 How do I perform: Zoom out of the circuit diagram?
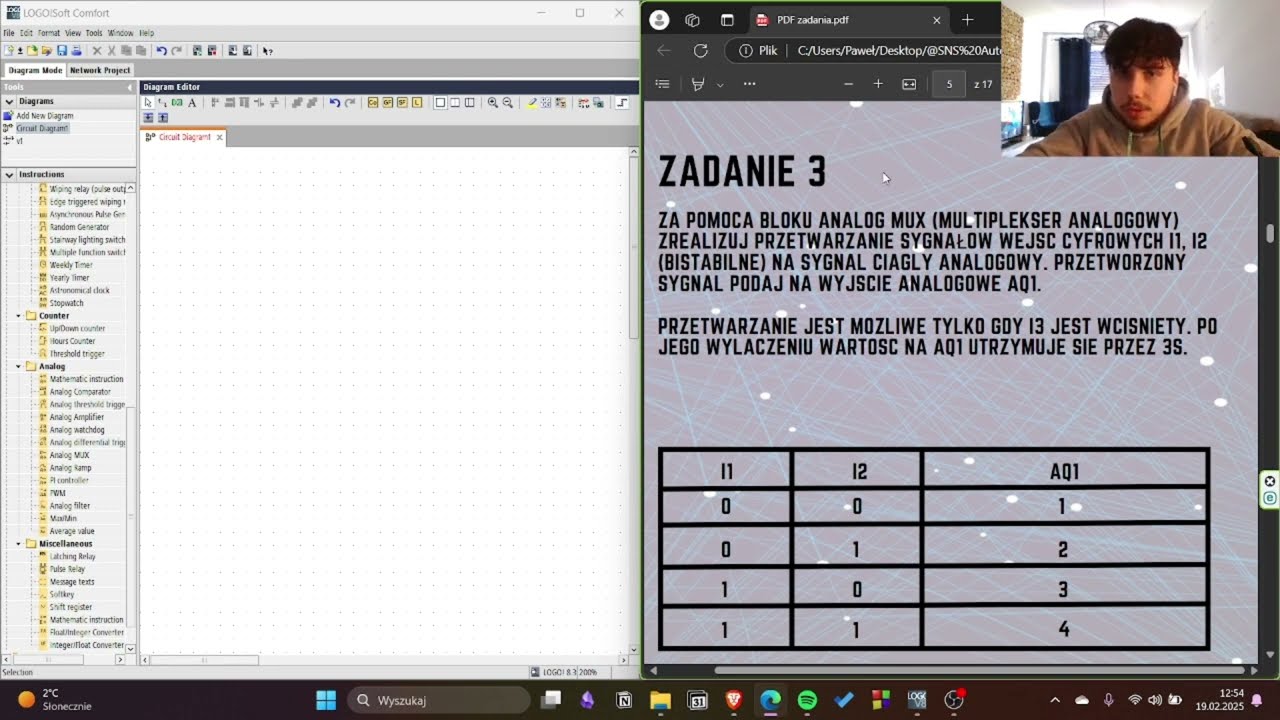(507, 102)
